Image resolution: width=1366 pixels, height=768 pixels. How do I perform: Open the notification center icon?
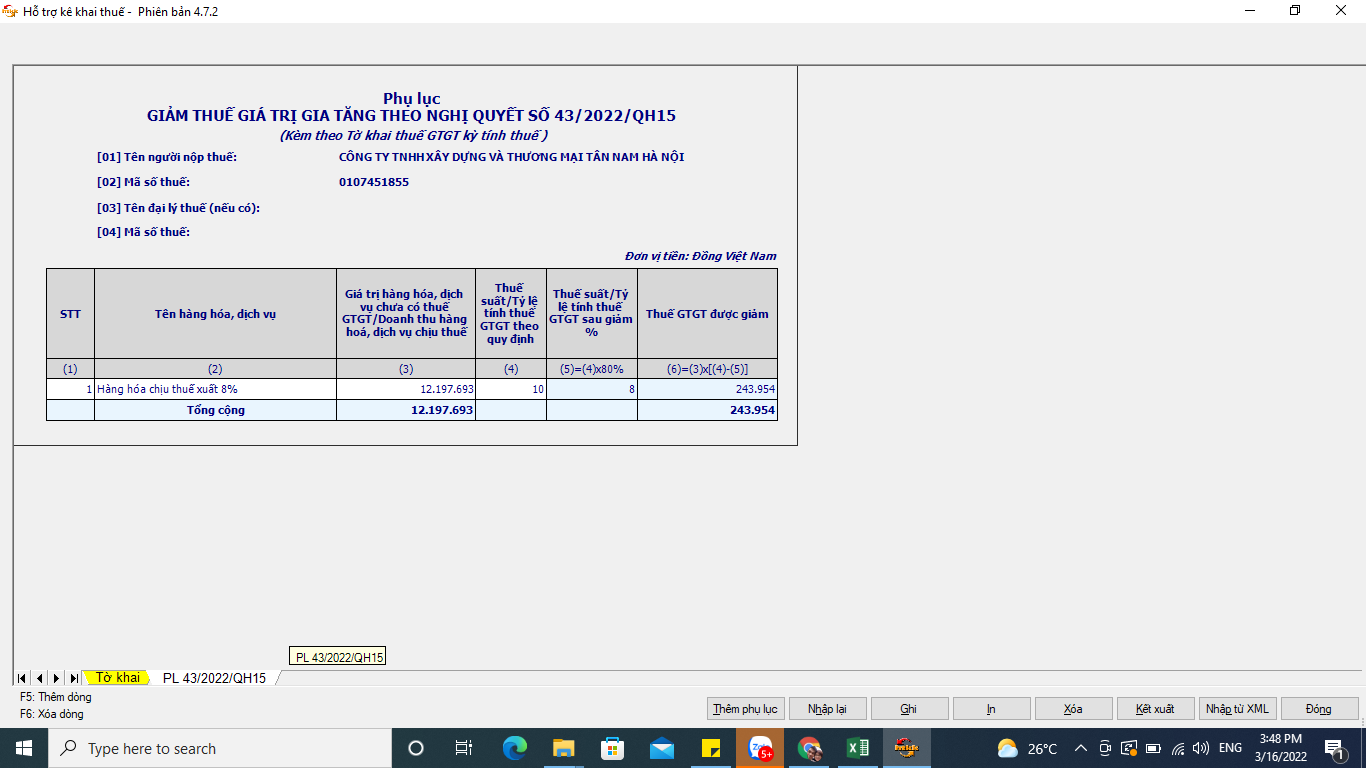[1334, 748]
